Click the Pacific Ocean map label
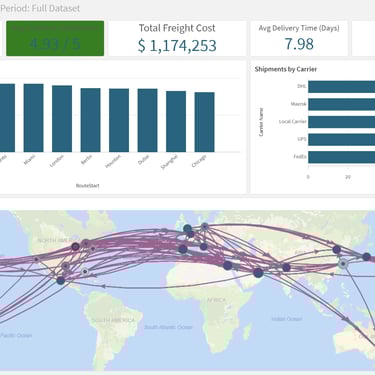 click(x=16, y=335)
